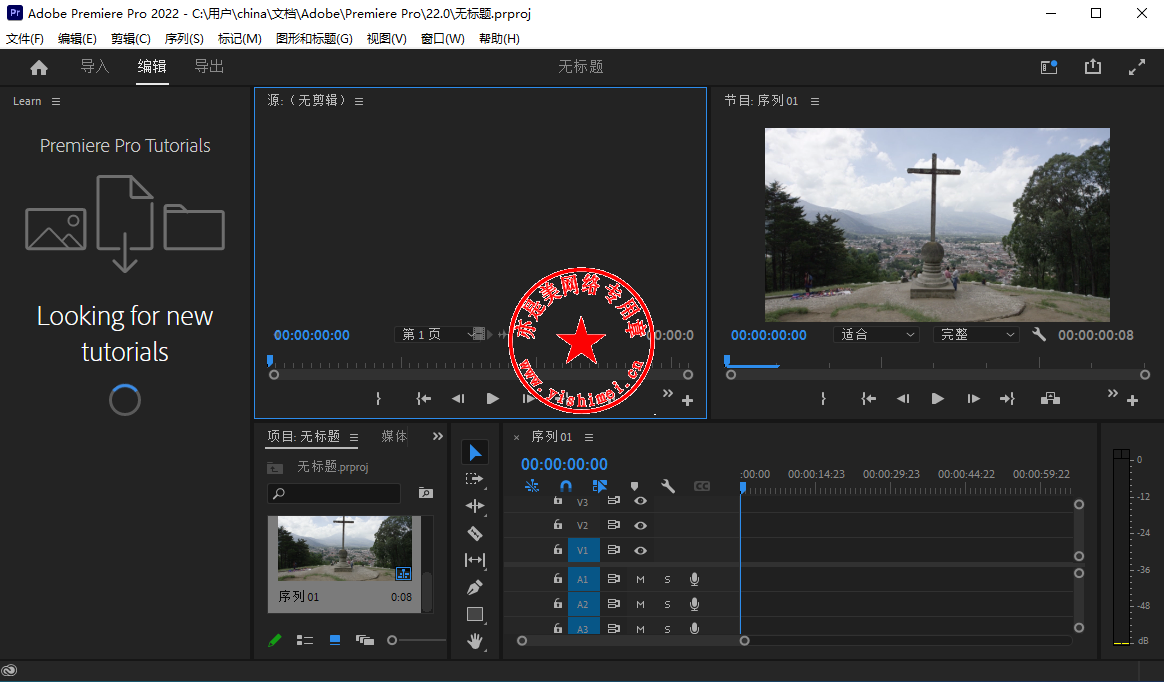Open the Quick Export share icon
Image resolution: width=1164 pixels, height=682 pixels.
[x=1093, y=67]
